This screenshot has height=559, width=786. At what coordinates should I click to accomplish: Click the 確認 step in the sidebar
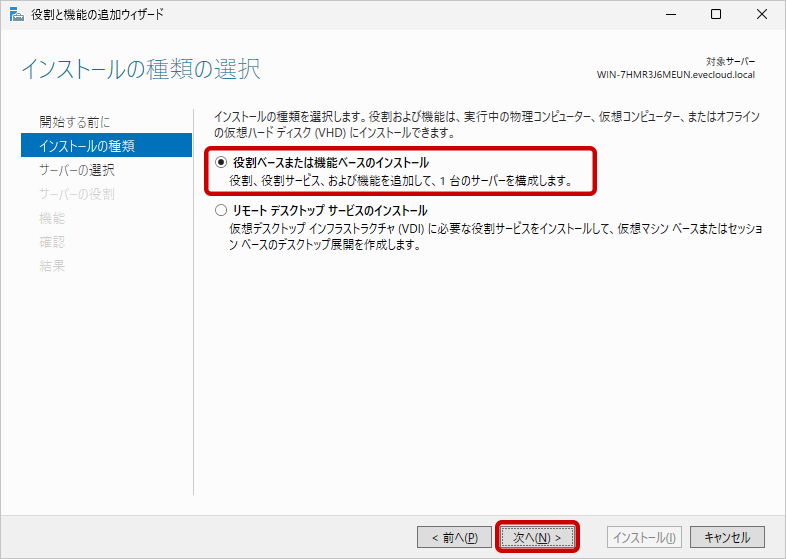coord(52,242)
